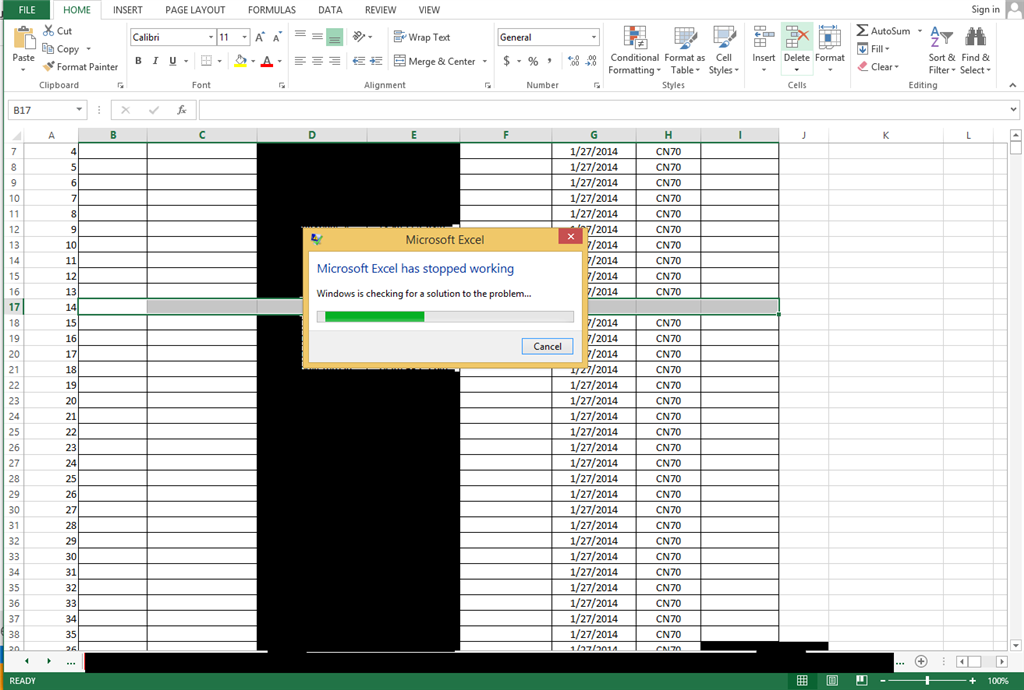Cancel the Excel crash dialog
The width and height of the screenshot is (1024, 690).
547,346
